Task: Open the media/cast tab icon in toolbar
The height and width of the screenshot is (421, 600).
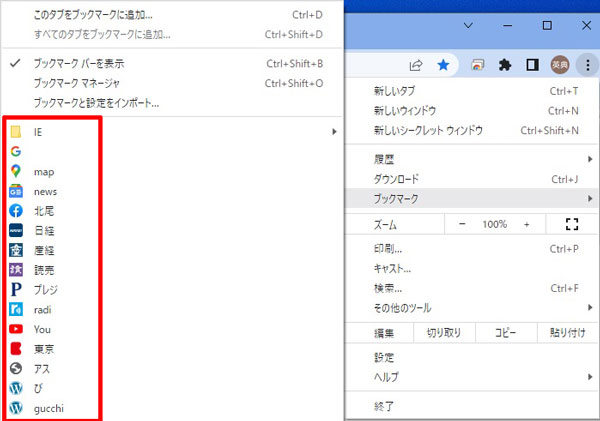Action: click(477, 65)
